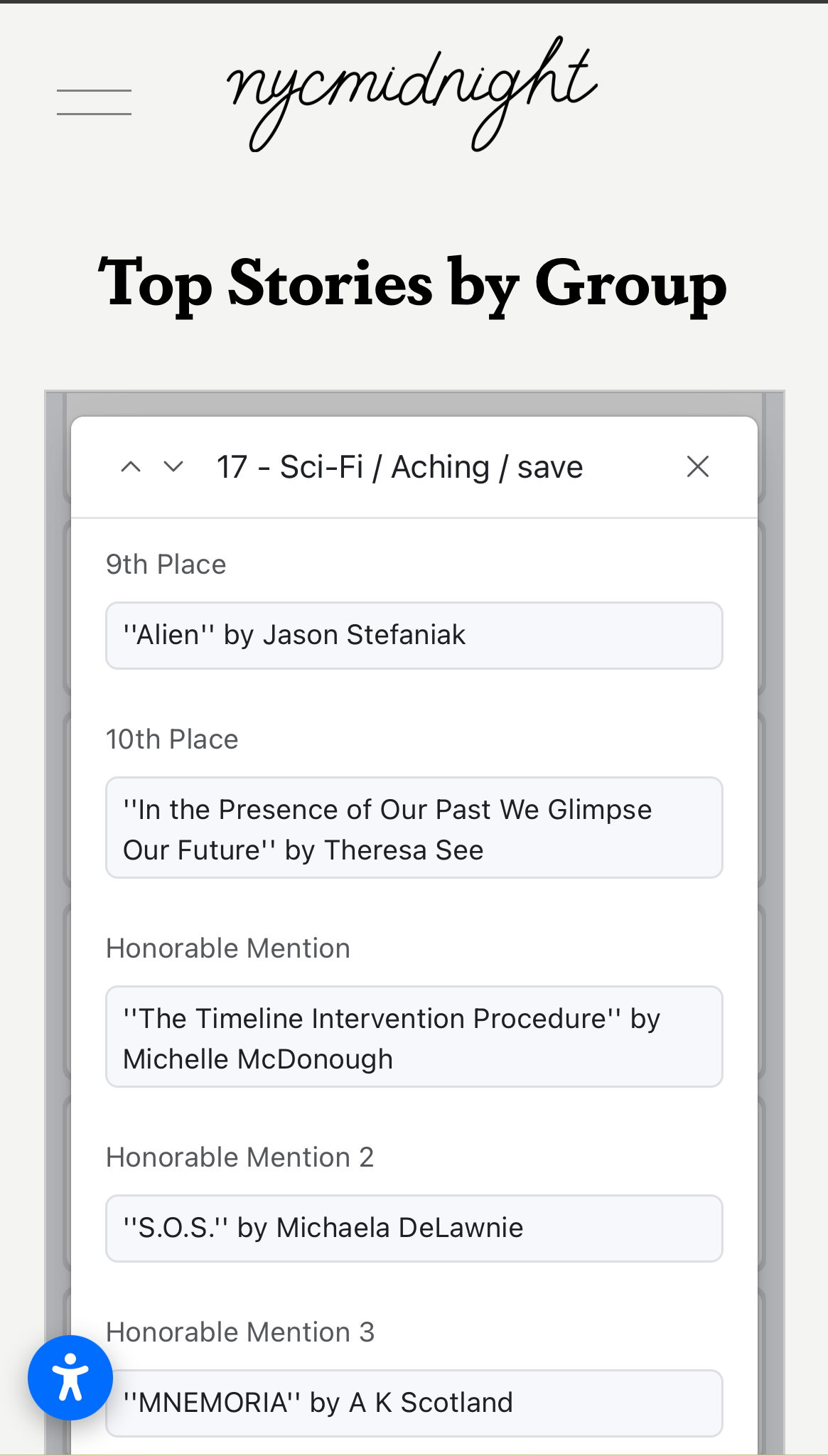The image size is (828, 1456).
Task: Click the Honorable Mention 2 label
Action: [240, 1157]
